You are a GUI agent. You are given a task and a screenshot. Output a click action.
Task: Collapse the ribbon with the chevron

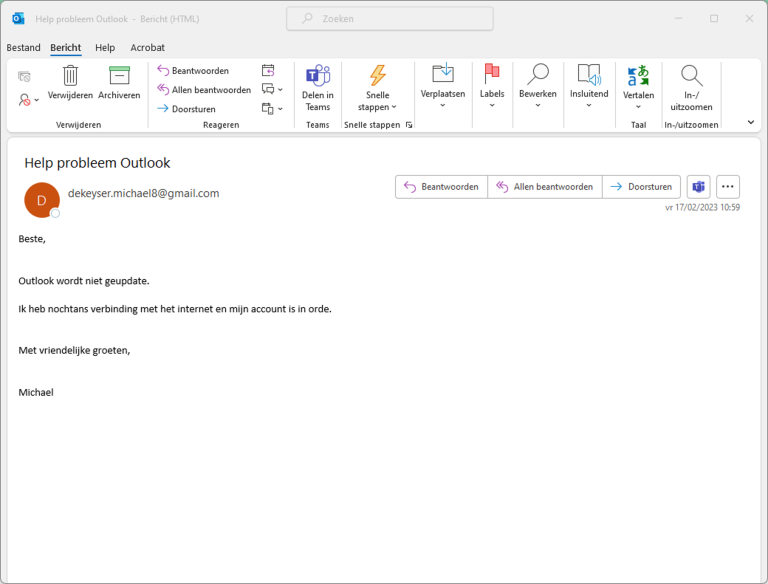[x=751, y=122]
